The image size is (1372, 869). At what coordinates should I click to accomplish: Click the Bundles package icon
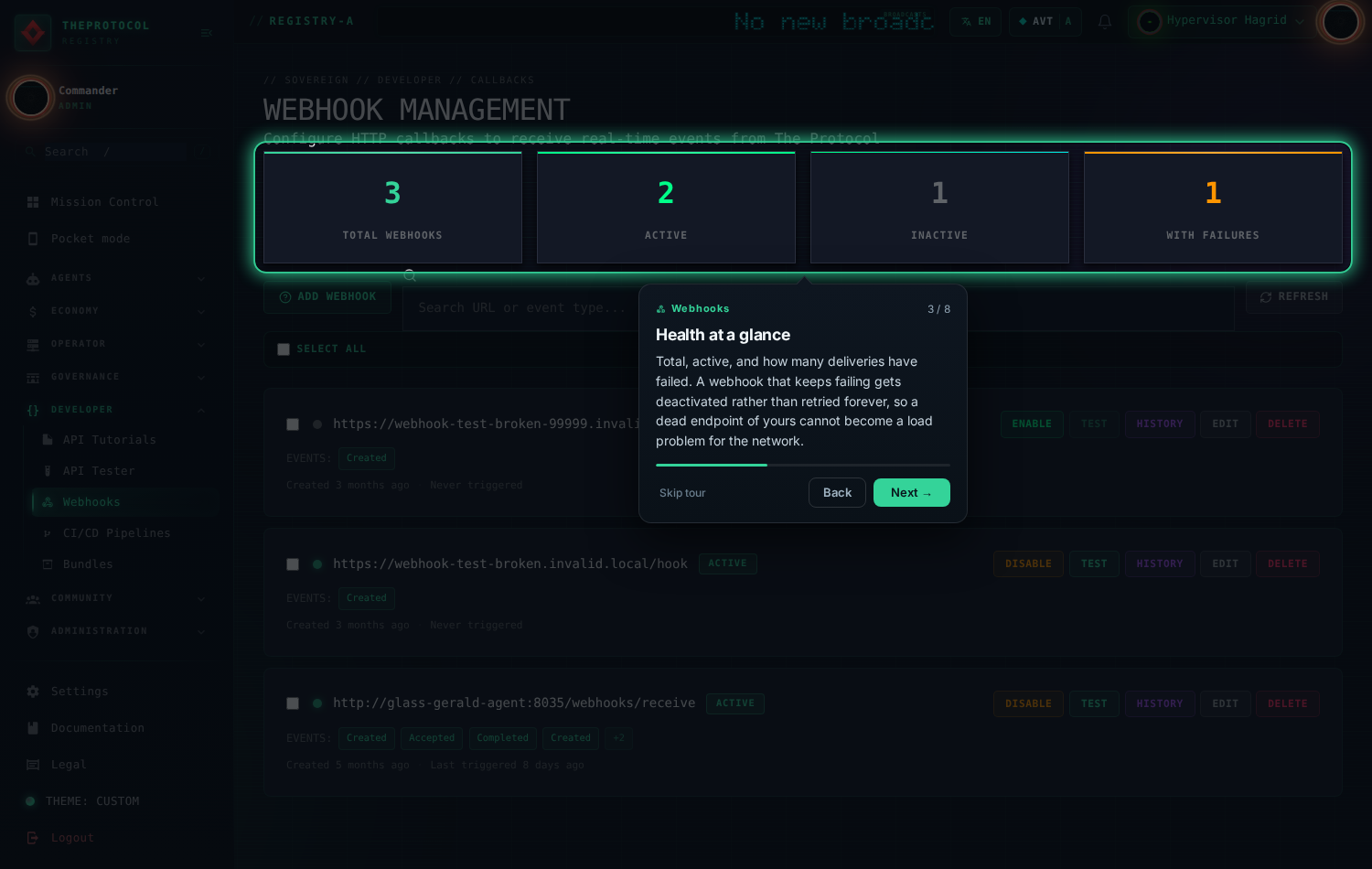tap(48, 564)
